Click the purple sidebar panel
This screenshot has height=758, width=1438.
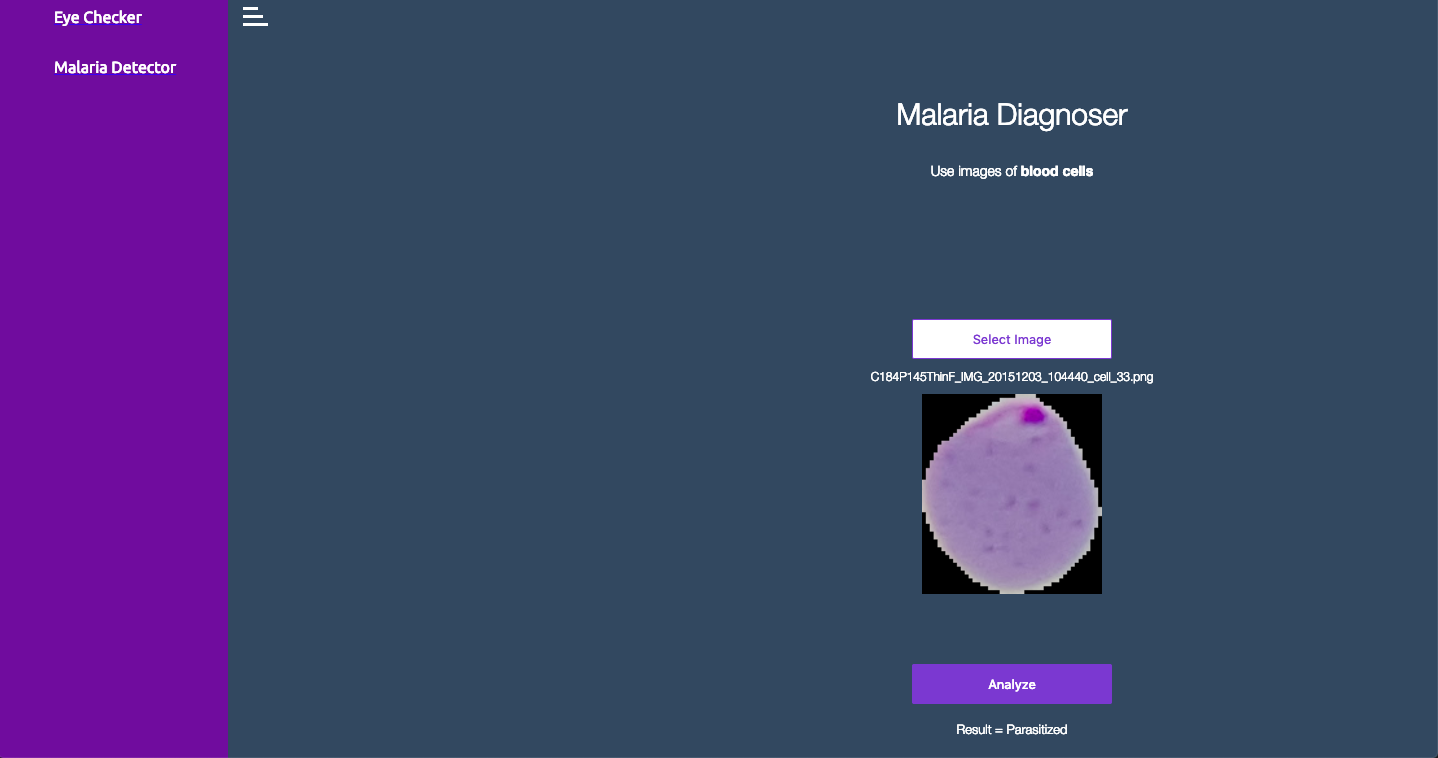113,400
